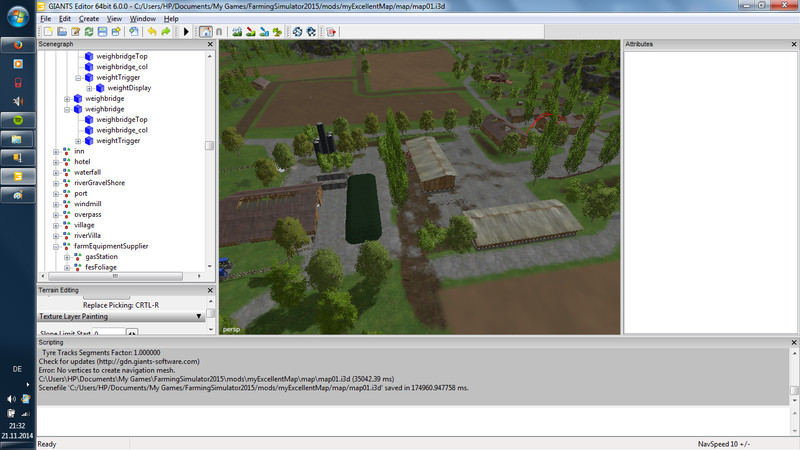Open the Create menu

(x=89, y=18)
